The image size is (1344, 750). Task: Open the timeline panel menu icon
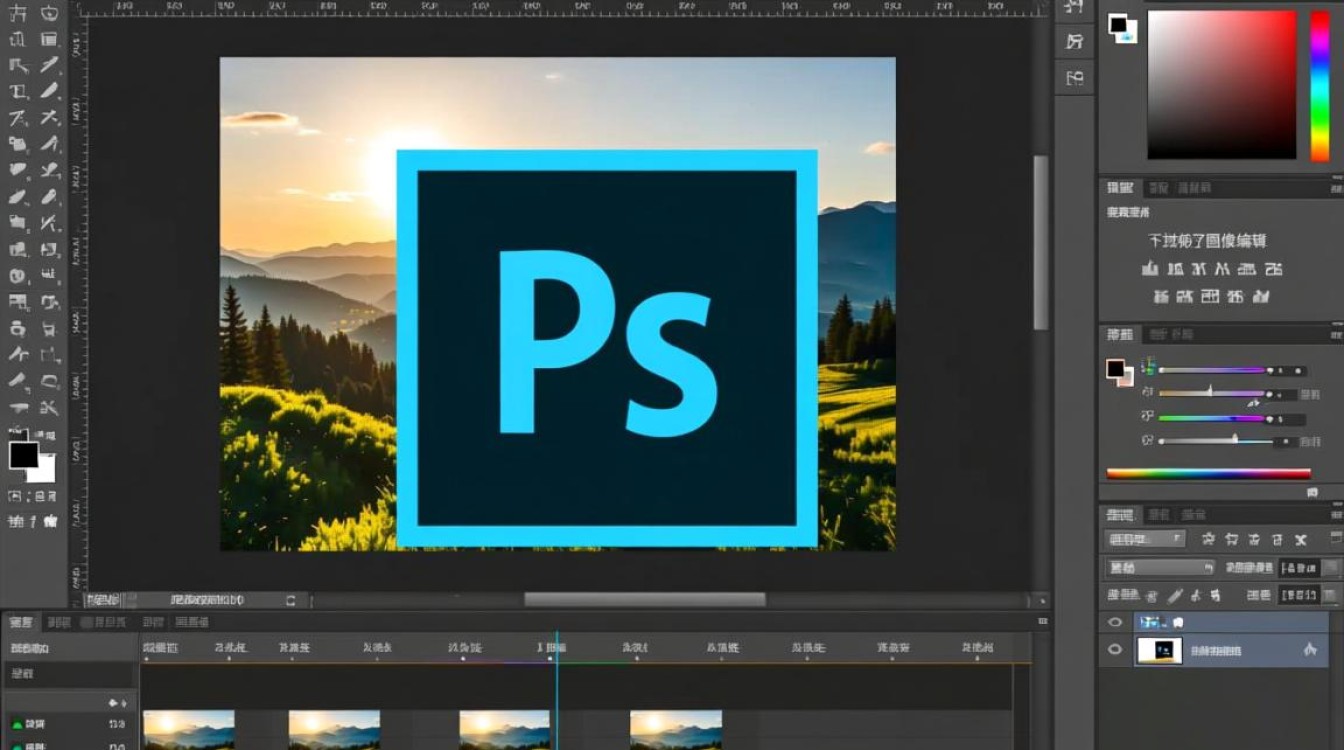pos(1043,622)
